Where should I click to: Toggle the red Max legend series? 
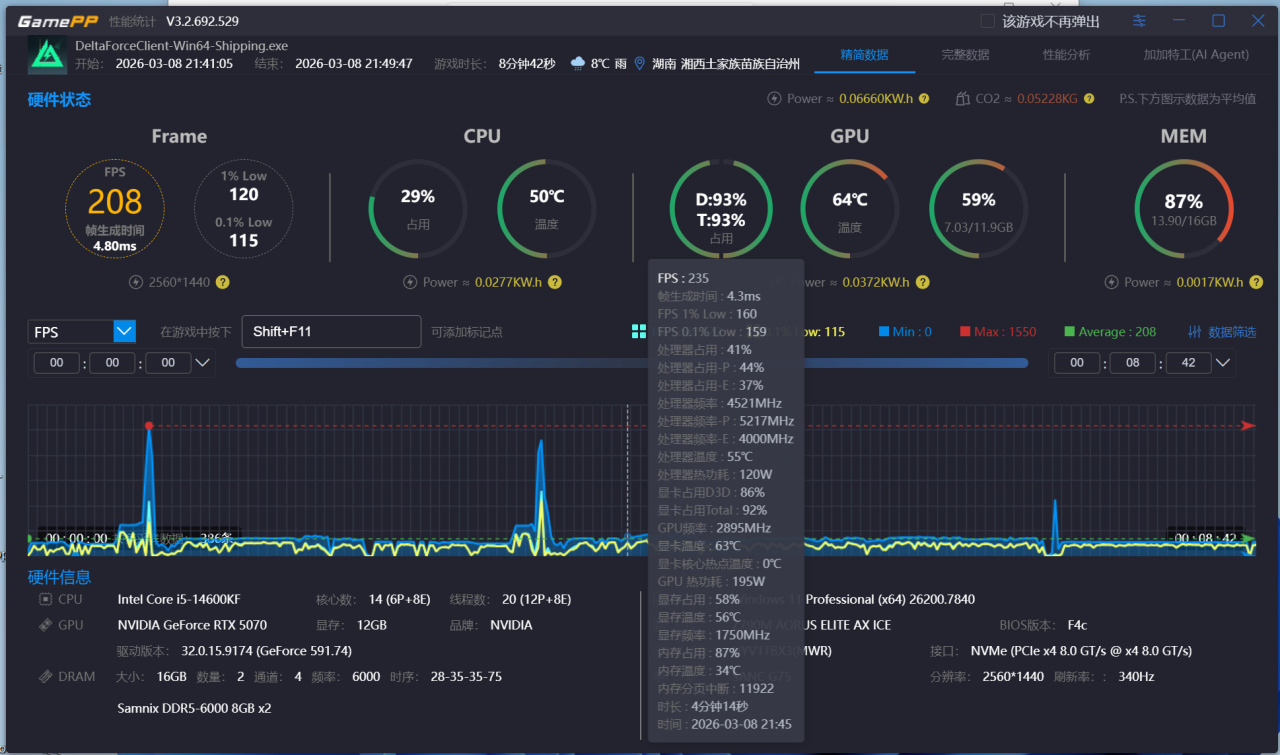point(998,331)
